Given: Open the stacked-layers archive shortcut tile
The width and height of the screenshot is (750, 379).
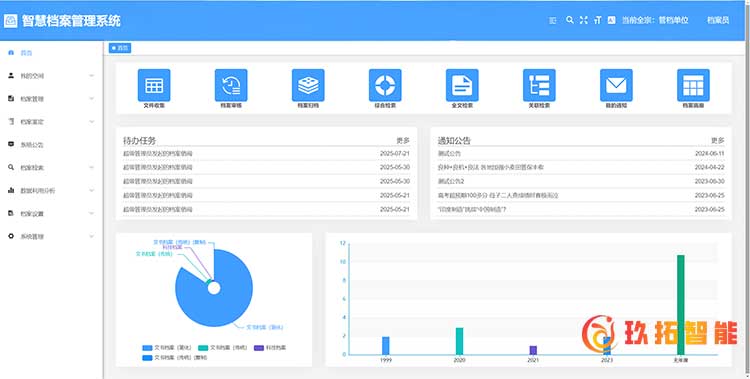Looking at the screenshot, I should 308,85.
